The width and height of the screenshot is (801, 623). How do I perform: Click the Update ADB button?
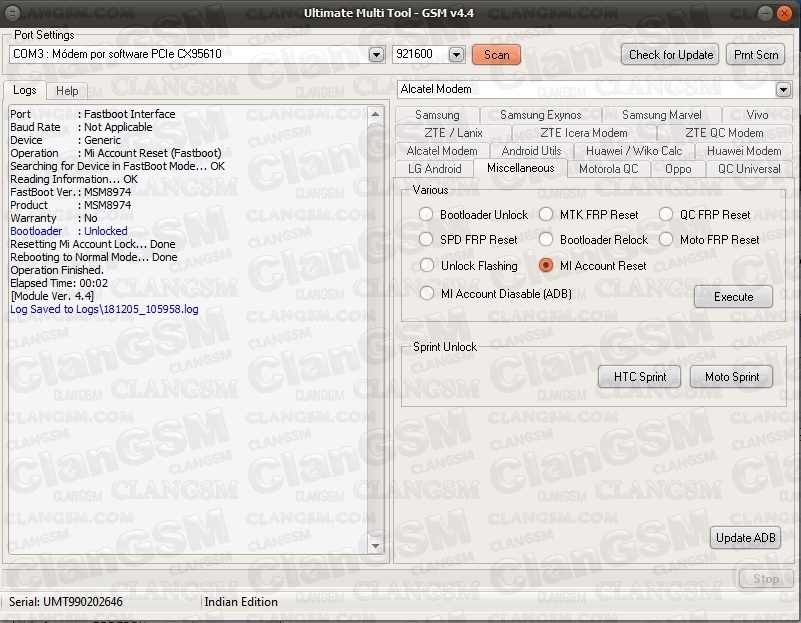tap(745, 538)
